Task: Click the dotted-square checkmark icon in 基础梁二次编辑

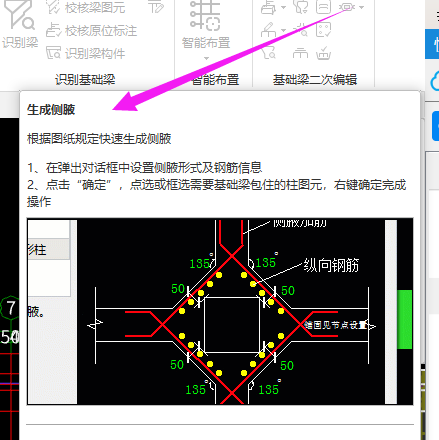Action: [x=323, y=30]
